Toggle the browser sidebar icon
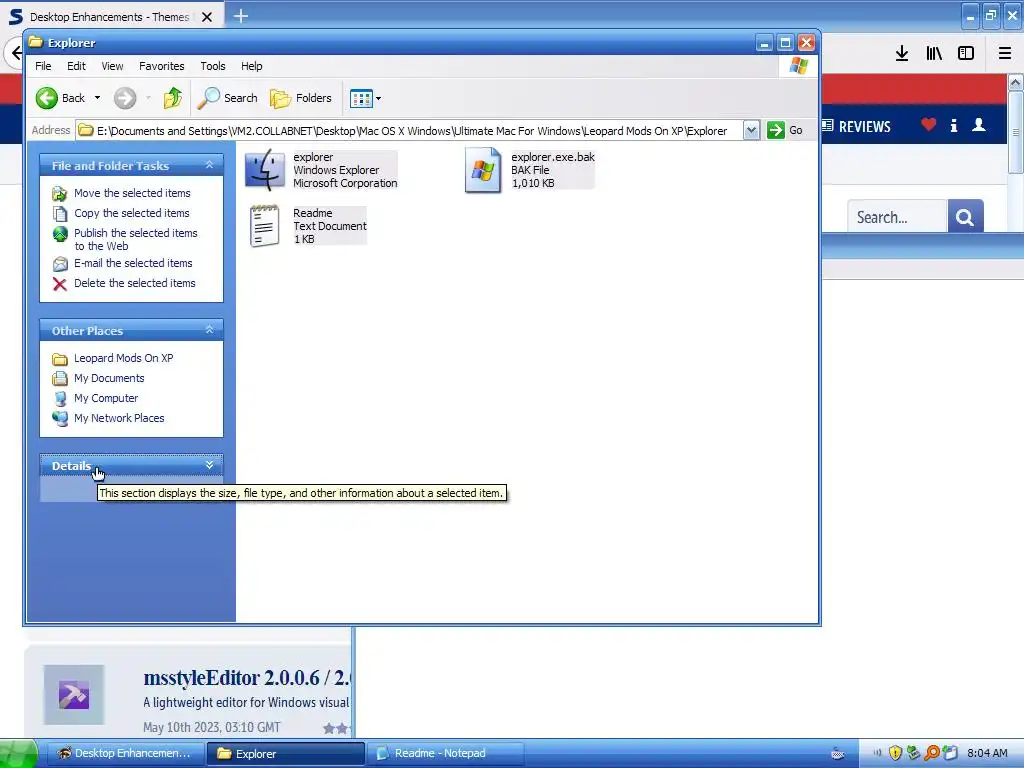Screen dimensions: 1024x768 [x=966, y=54]
